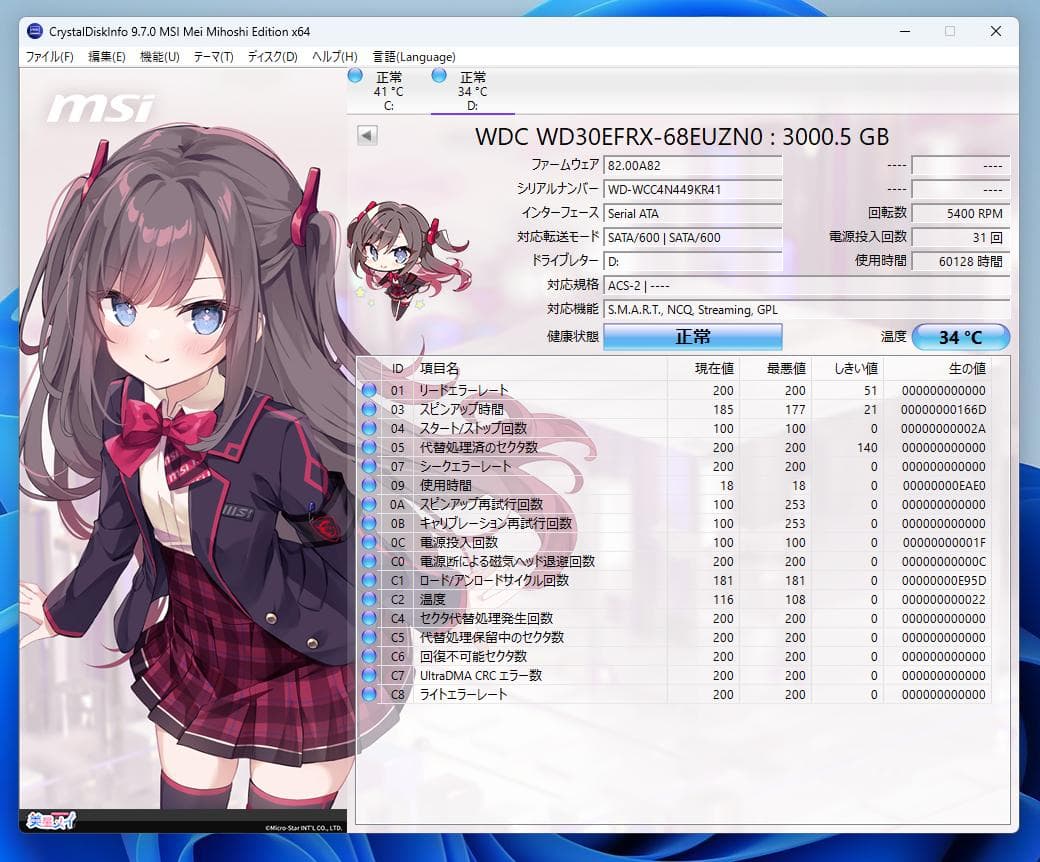Open the テーマ(T) menu
The image size is (1040, 862).
click(x=213, y=57)
